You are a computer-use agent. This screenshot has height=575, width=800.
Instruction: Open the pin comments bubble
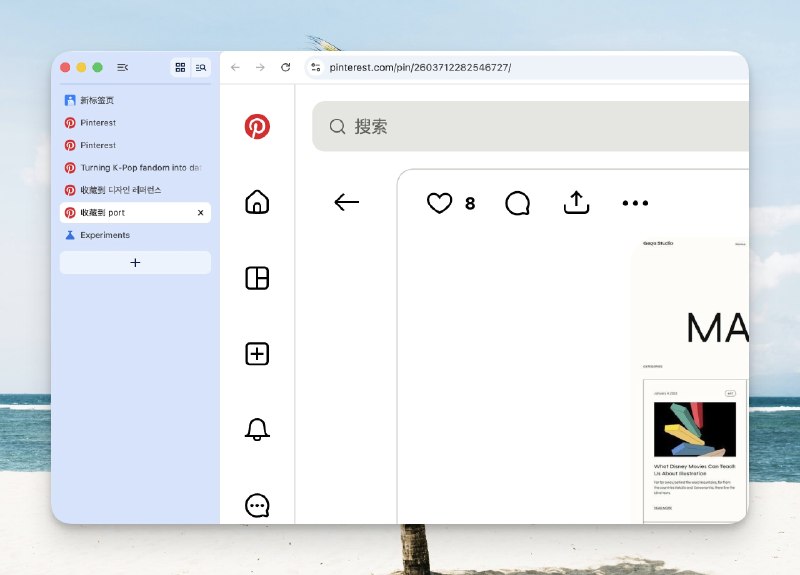point(517,203)
